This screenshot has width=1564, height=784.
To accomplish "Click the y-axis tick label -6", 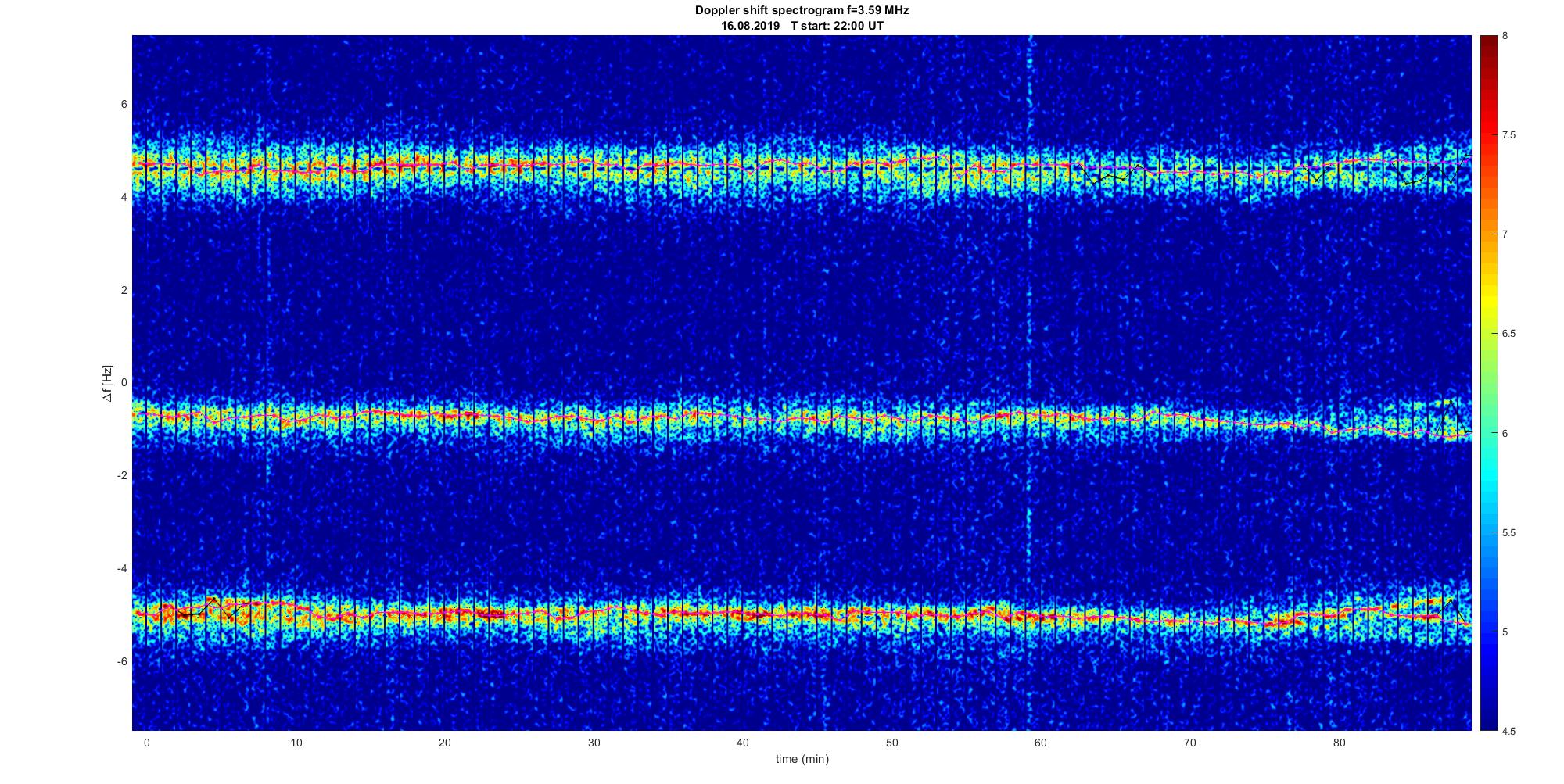I will click(x=122, y=662).
